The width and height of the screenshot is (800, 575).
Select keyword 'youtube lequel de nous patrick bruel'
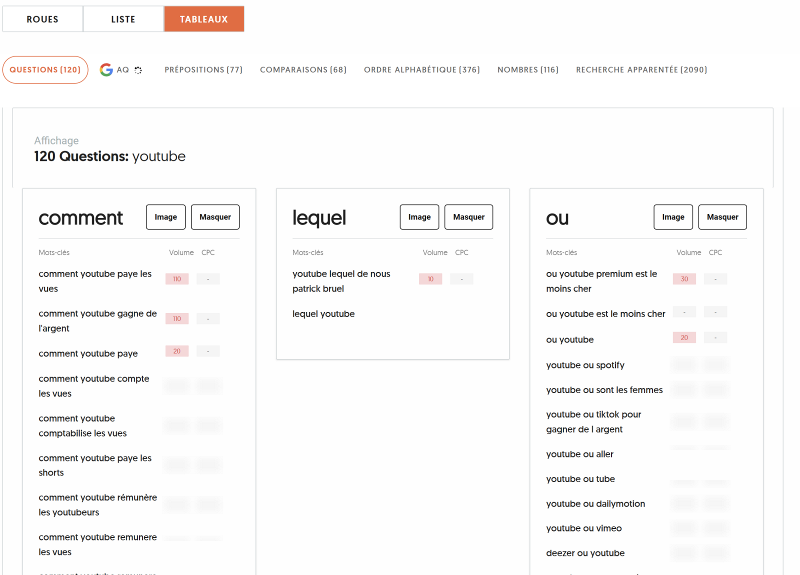[x=341, y=281]
